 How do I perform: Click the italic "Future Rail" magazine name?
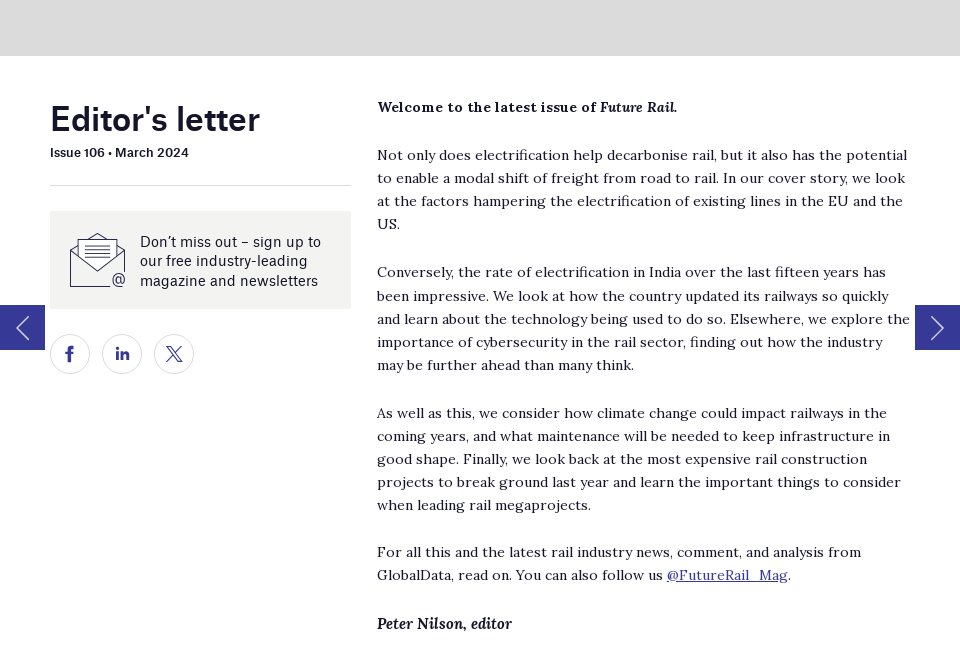click(x=637, y=107)
